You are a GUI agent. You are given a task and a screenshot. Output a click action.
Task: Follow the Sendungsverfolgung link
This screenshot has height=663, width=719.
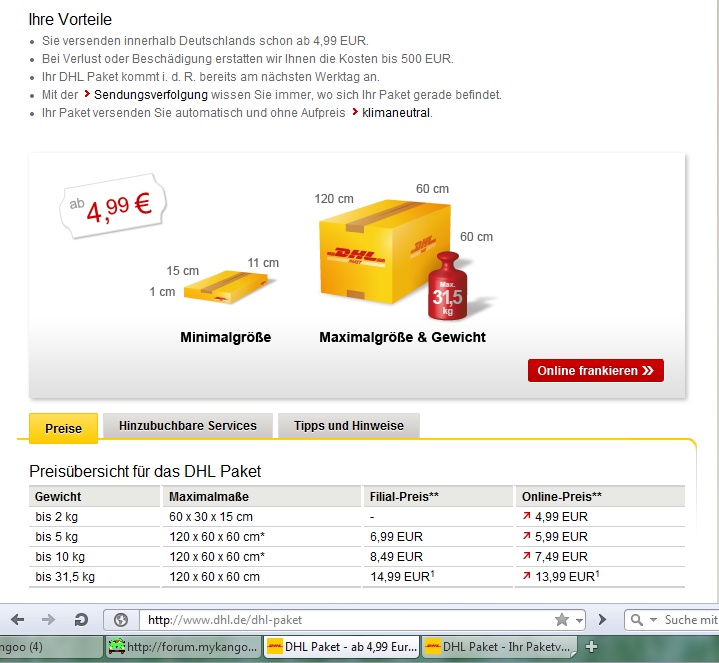tap(151, 95)
